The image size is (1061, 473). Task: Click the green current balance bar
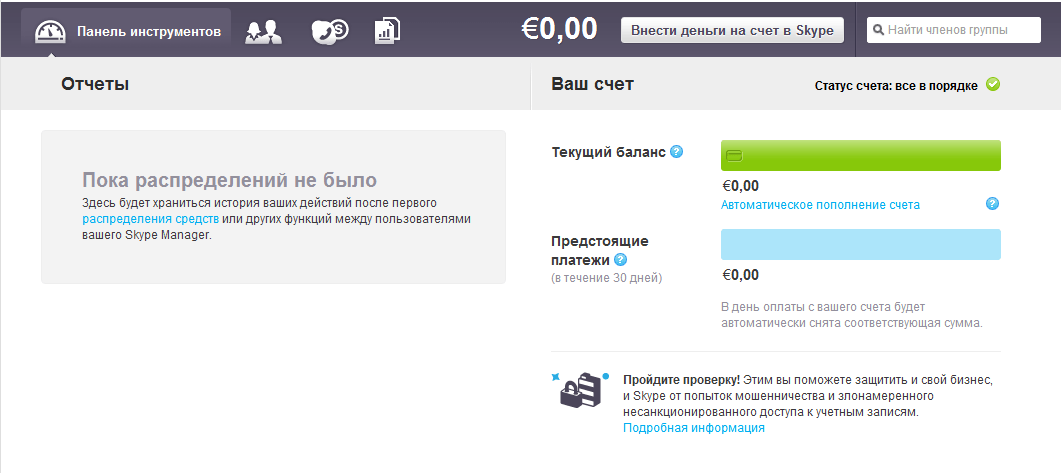coord(861,156)
